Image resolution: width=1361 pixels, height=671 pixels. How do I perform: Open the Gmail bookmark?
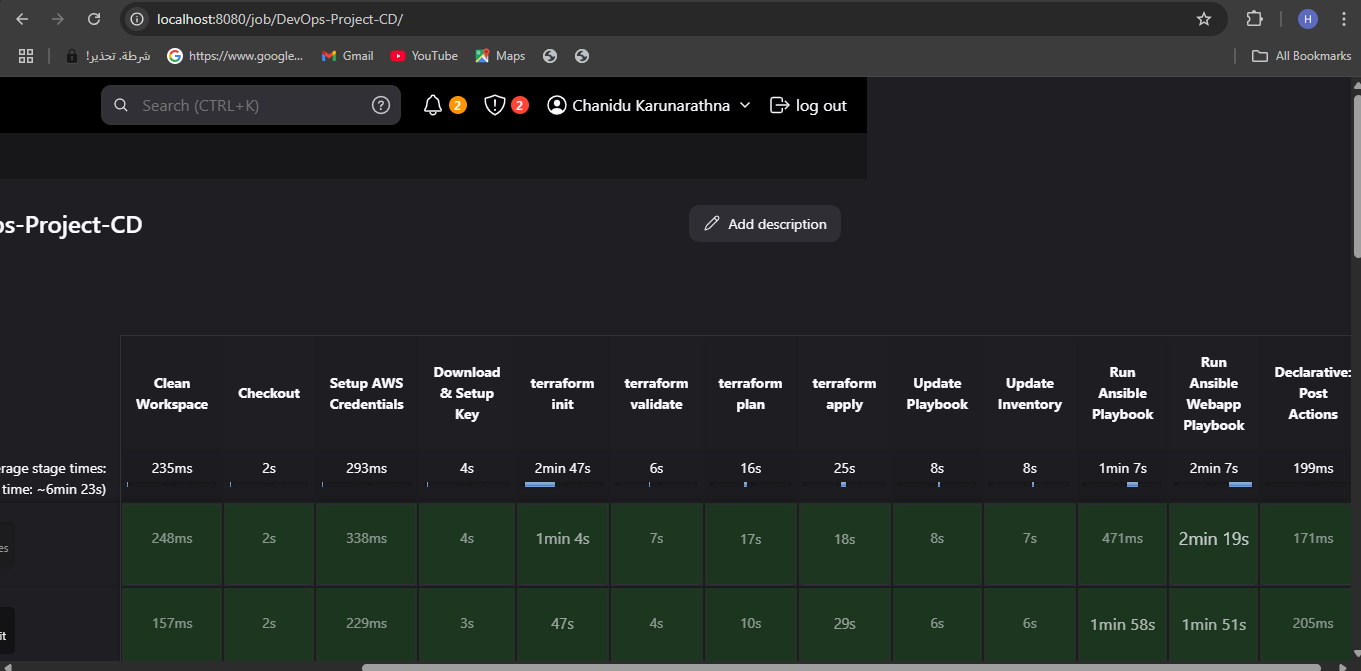pyautogui.click(x=347, y=56)
